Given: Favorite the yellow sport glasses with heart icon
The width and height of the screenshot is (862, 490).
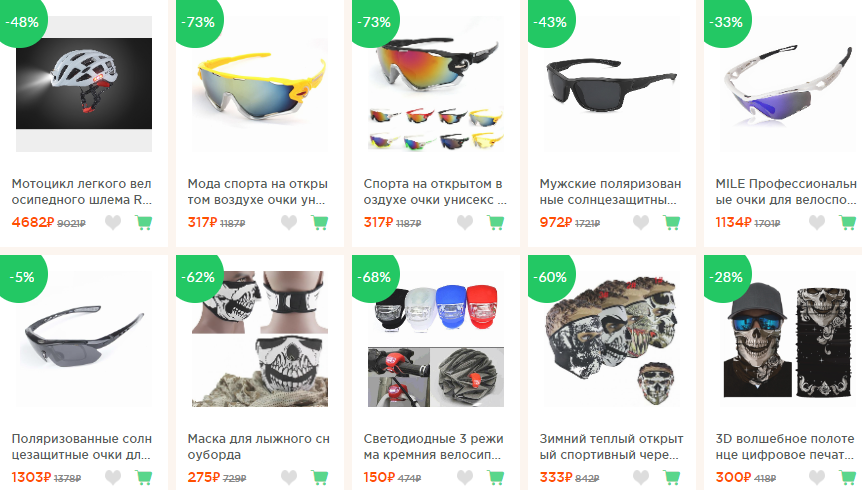Looking at the screenshot, I should [289, 222].
